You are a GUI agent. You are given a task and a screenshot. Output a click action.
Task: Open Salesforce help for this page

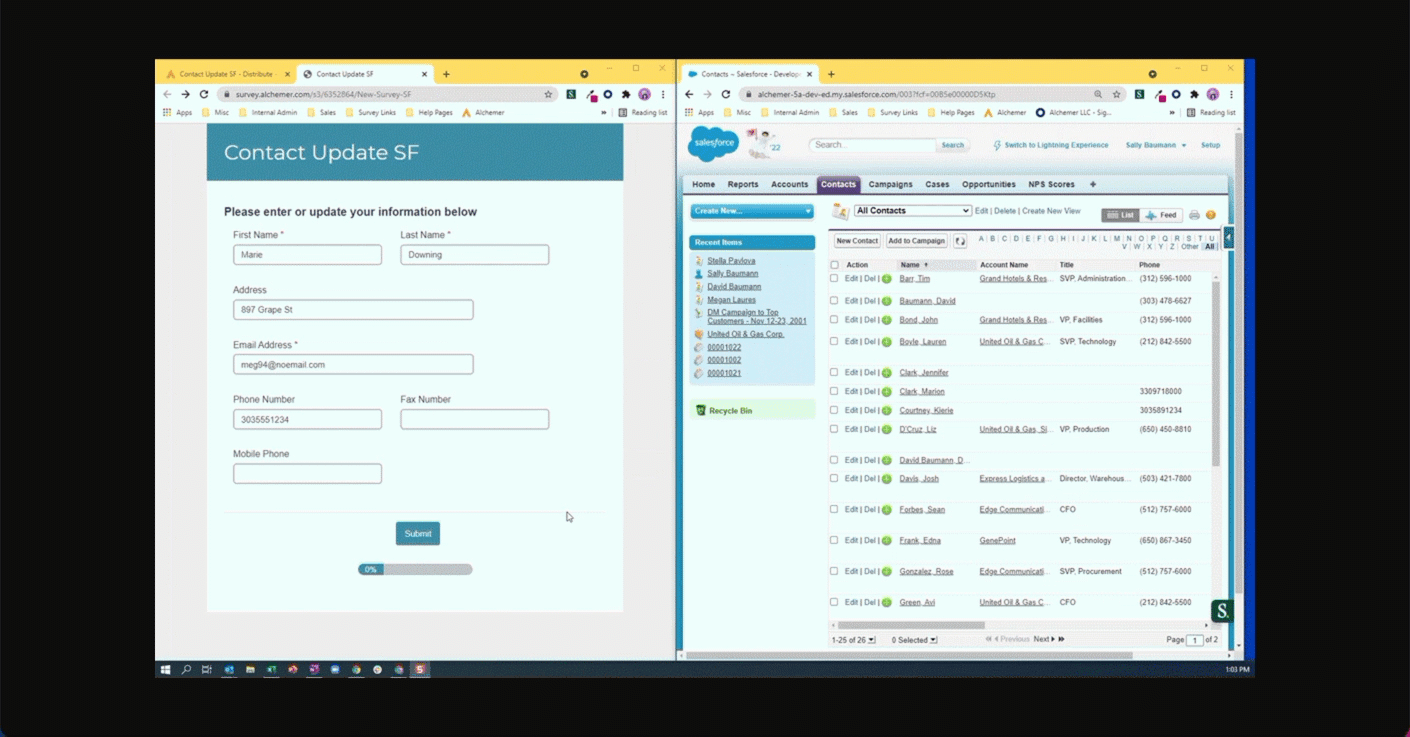click(x=1211, y=215)
